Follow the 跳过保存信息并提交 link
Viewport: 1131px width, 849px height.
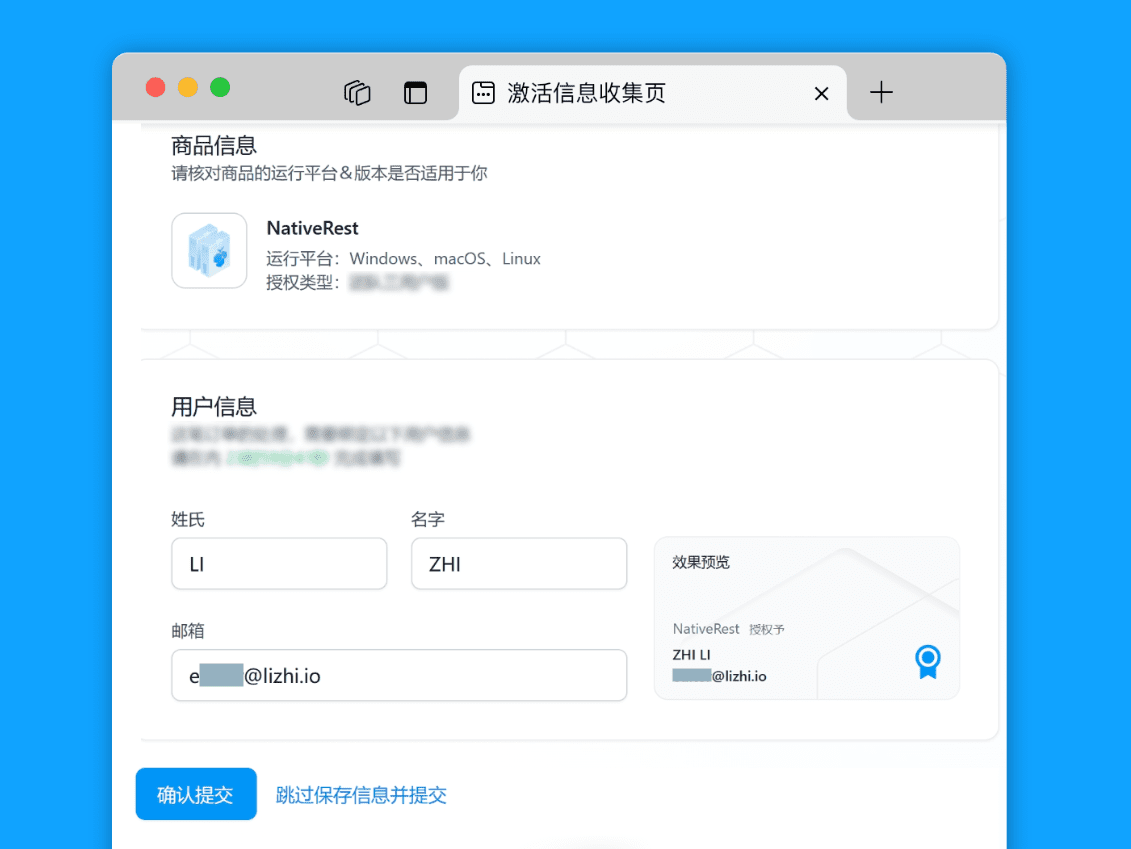[361, 795]
